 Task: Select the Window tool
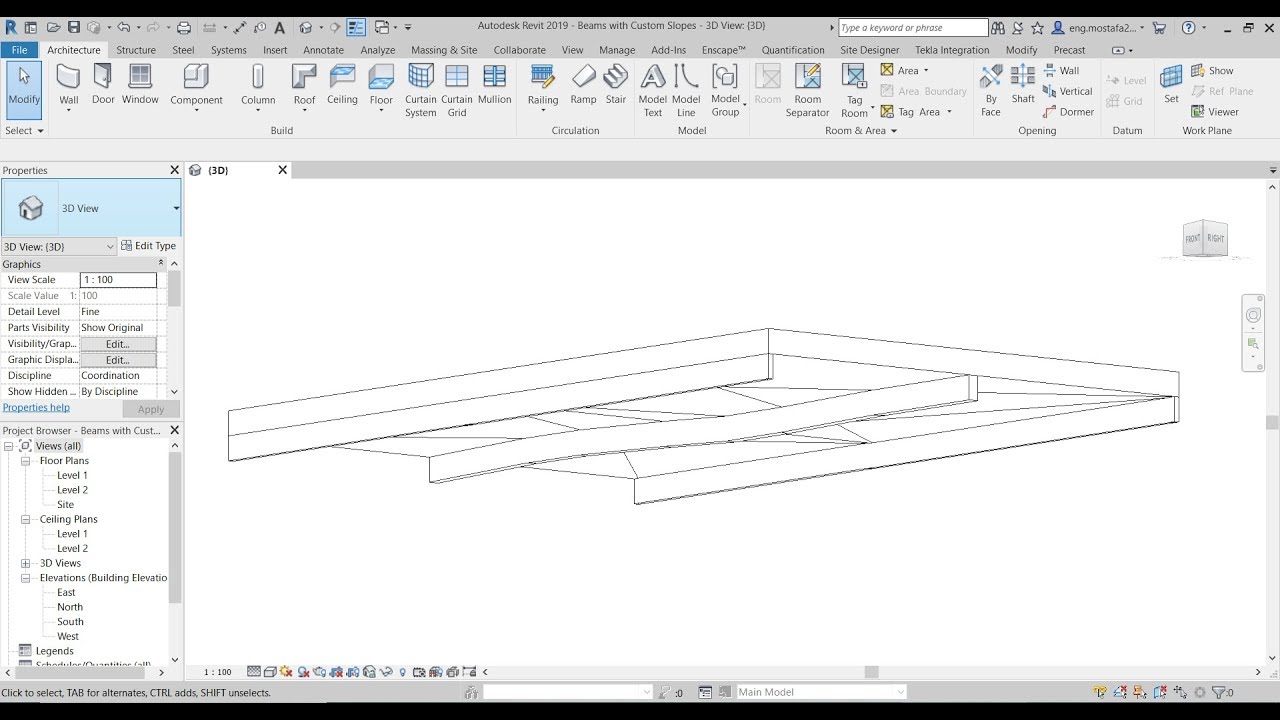tap(140, 84)
